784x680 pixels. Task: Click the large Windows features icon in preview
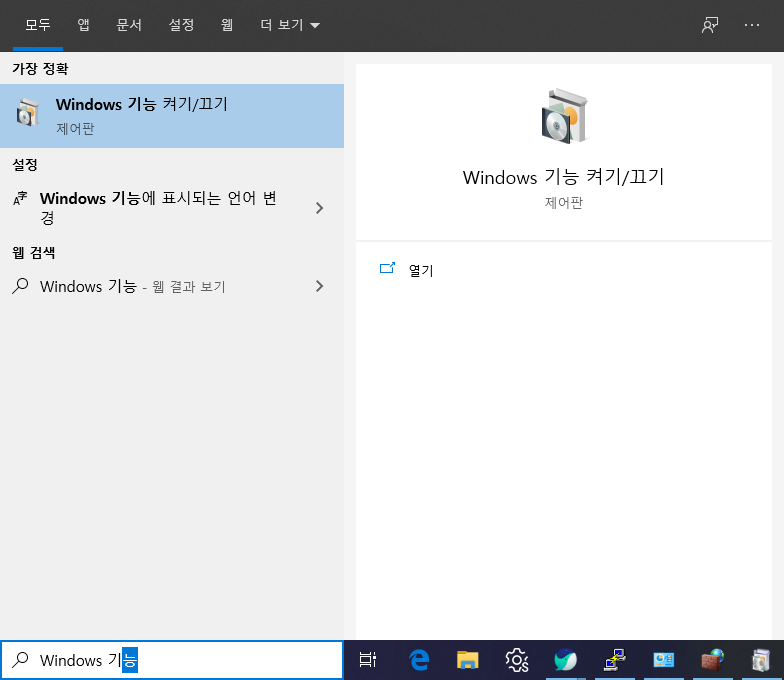coord(564,116)
